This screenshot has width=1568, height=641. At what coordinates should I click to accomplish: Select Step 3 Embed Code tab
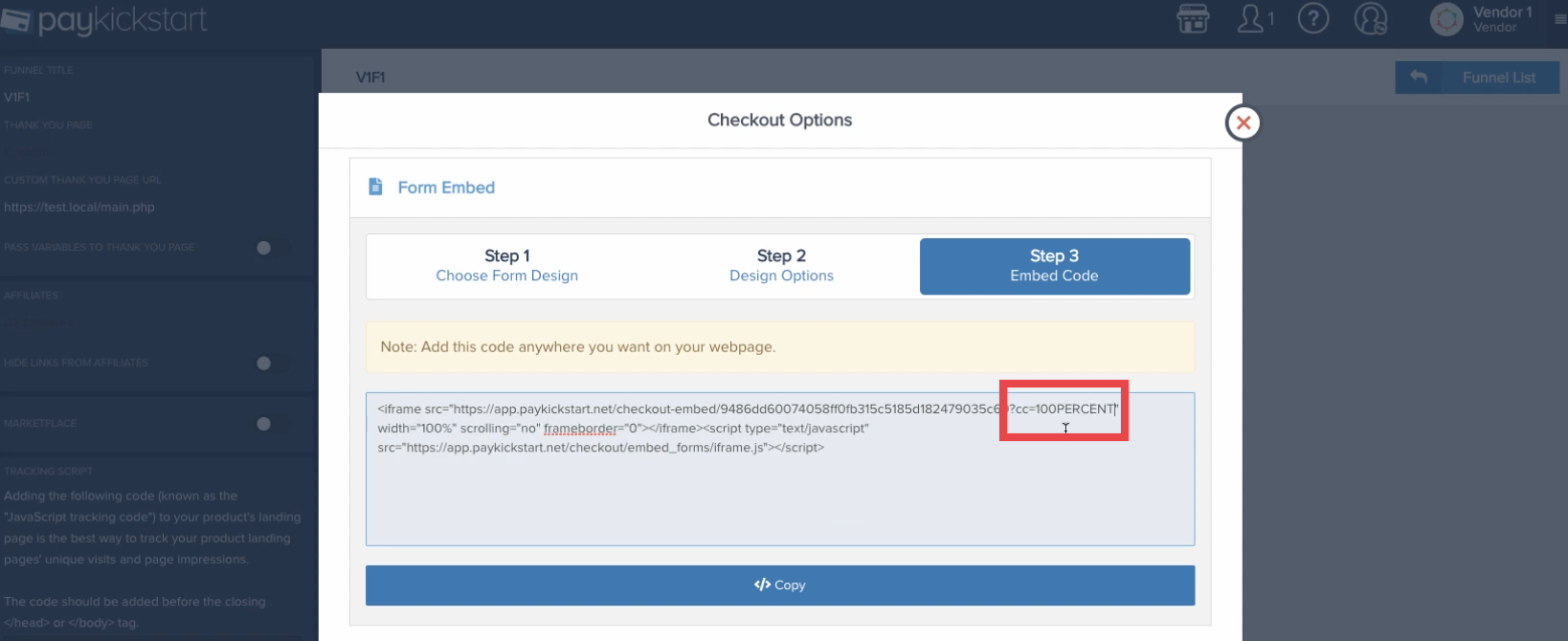(x=1055, y=266)
